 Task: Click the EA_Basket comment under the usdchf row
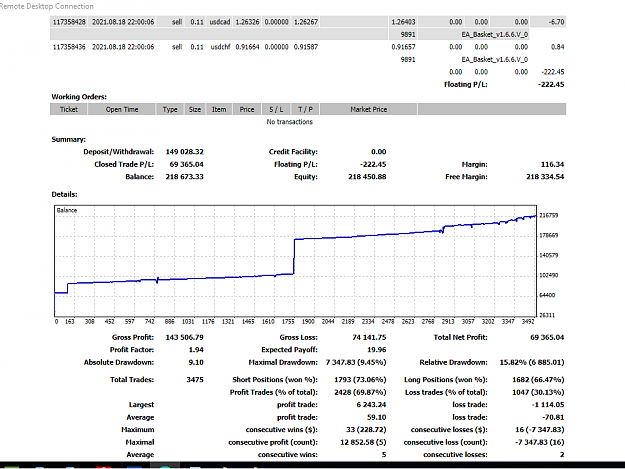495,60
